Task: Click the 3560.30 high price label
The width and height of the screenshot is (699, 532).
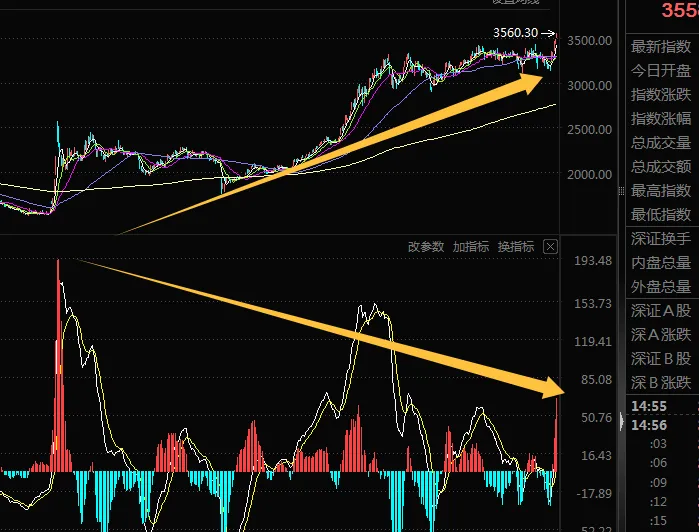Action: 515,33
